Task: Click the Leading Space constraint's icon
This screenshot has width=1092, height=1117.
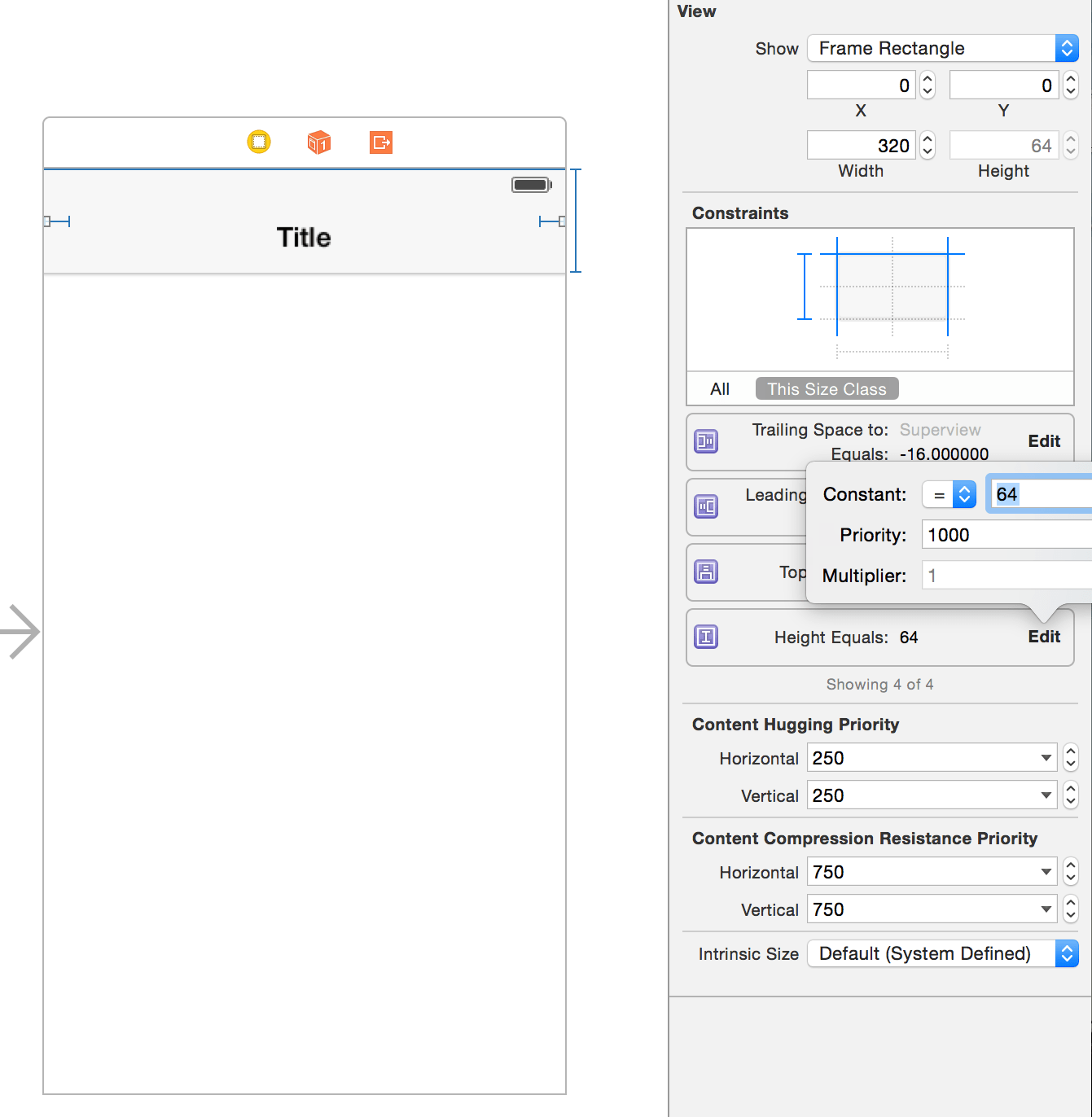Action: [705, 506]
